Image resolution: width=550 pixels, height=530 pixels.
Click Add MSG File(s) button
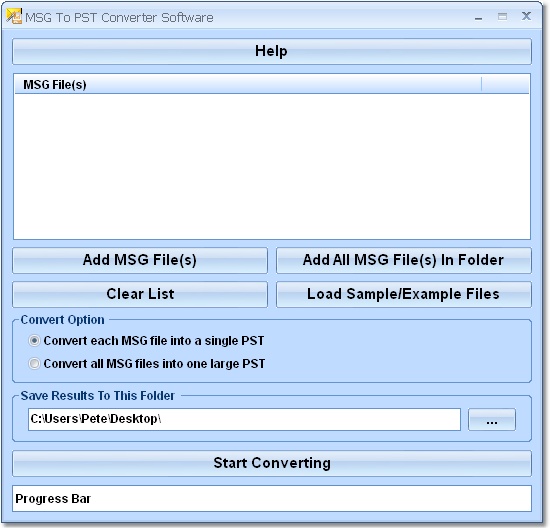click(x=140, y=260)
